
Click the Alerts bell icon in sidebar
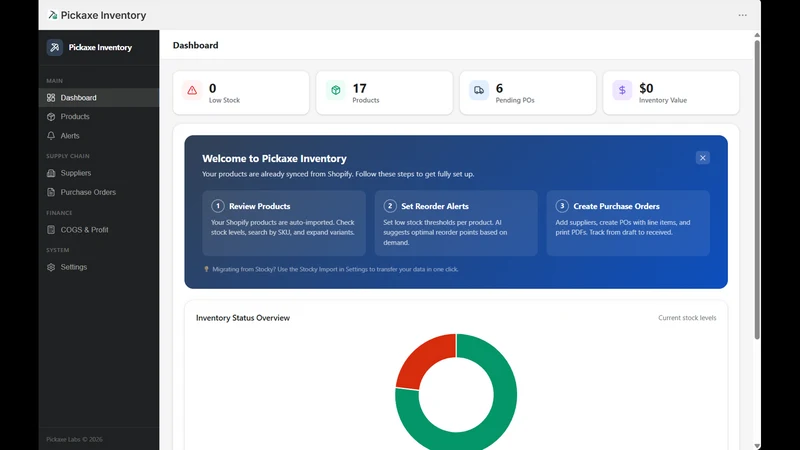51,136
